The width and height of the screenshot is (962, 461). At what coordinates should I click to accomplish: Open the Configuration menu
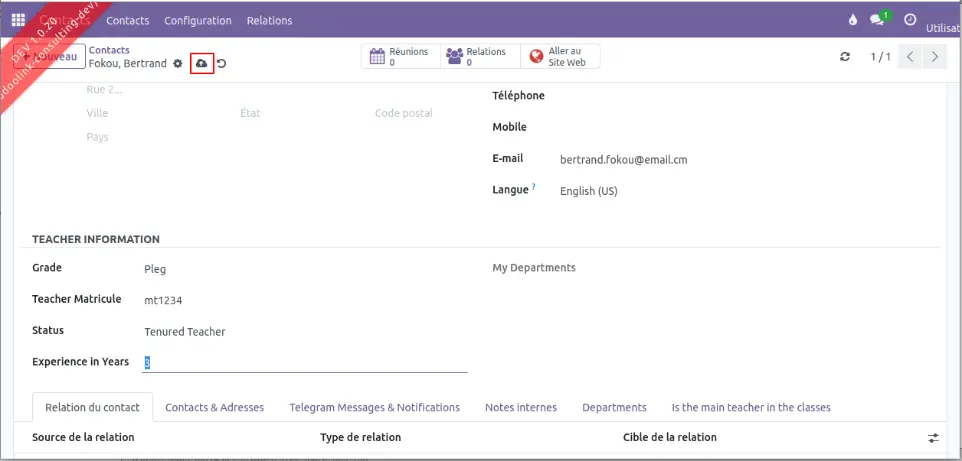[197, 20]
